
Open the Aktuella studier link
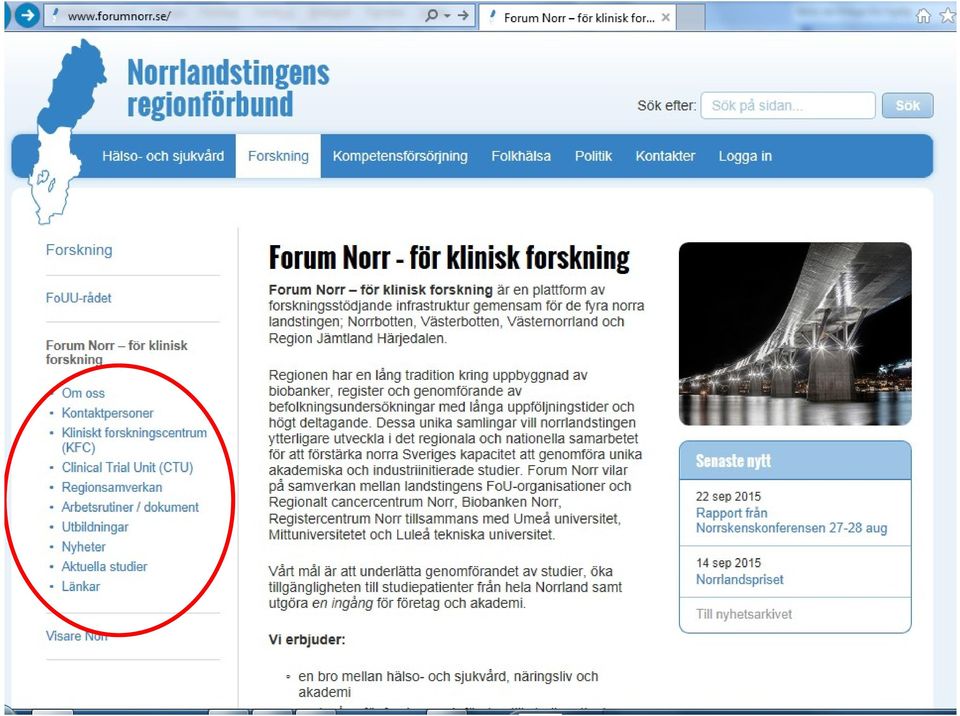[x=105, y=567]
